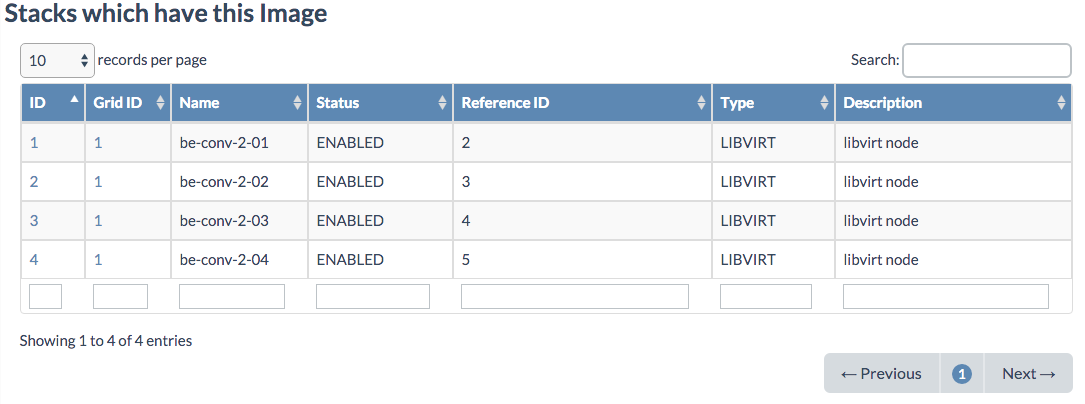Sort by Reference ID column icon

click(701, 103)
